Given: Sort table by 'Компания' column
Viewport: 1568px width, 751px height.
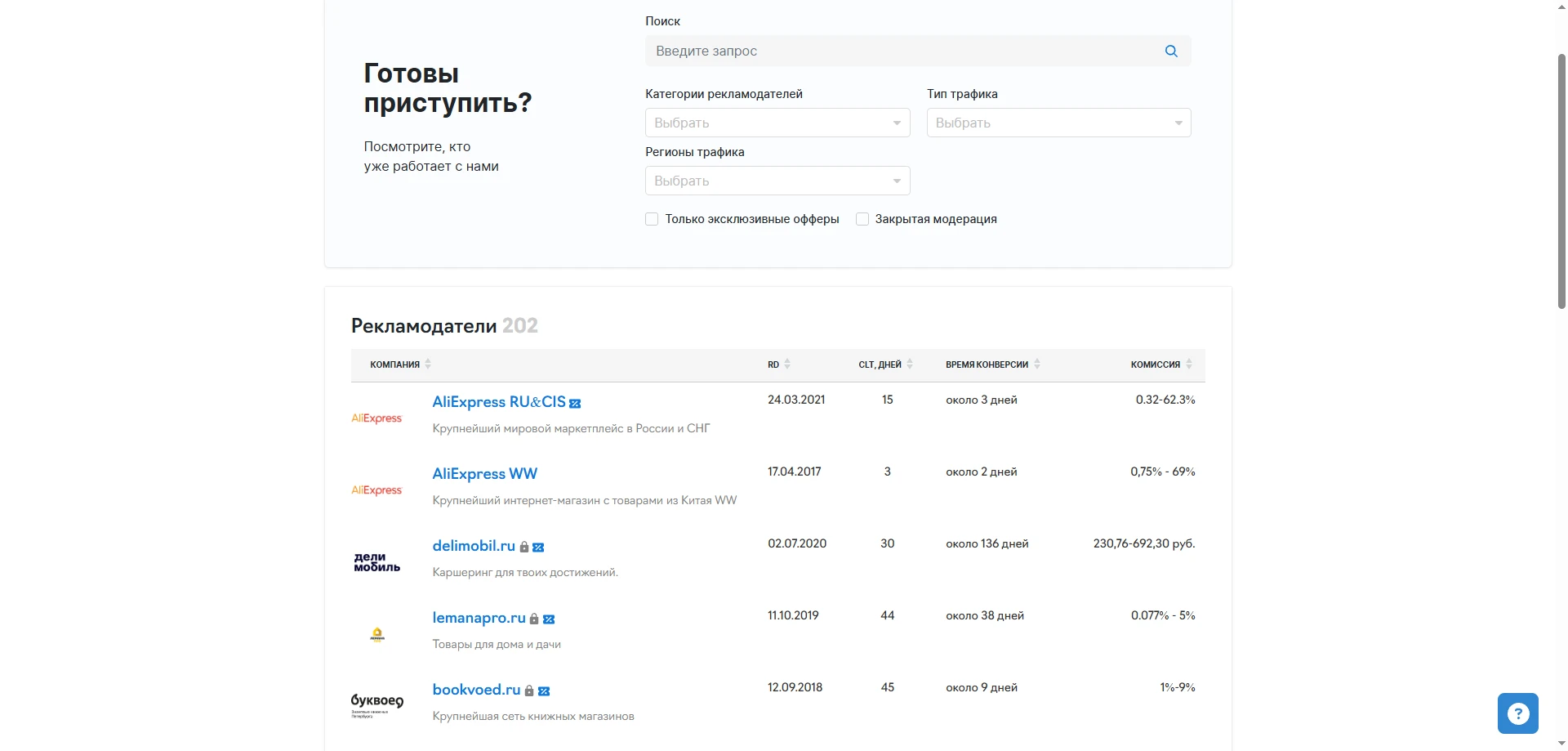Looking at the screenshot, I should coord(400,364).
